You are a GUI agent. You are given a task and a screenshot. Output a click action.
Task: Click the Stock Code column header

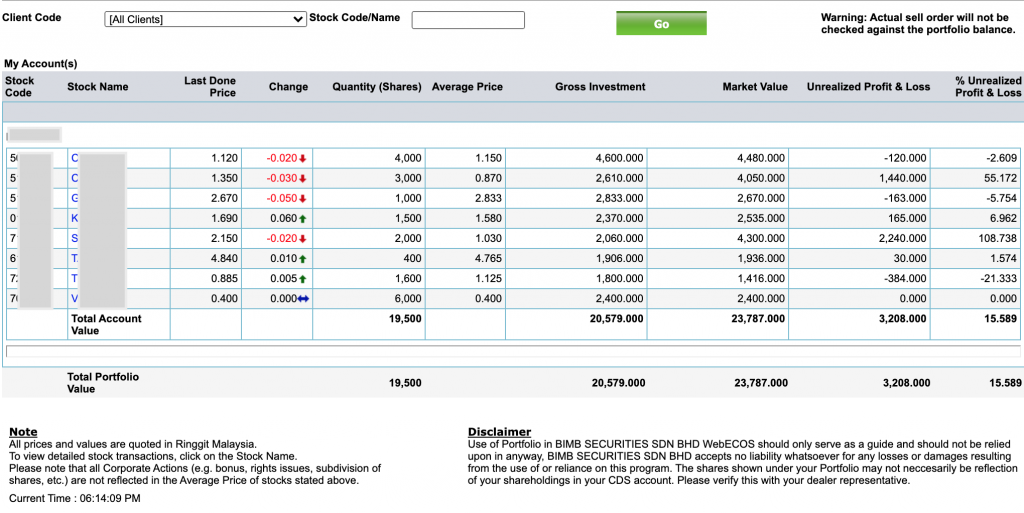[20, 86]
